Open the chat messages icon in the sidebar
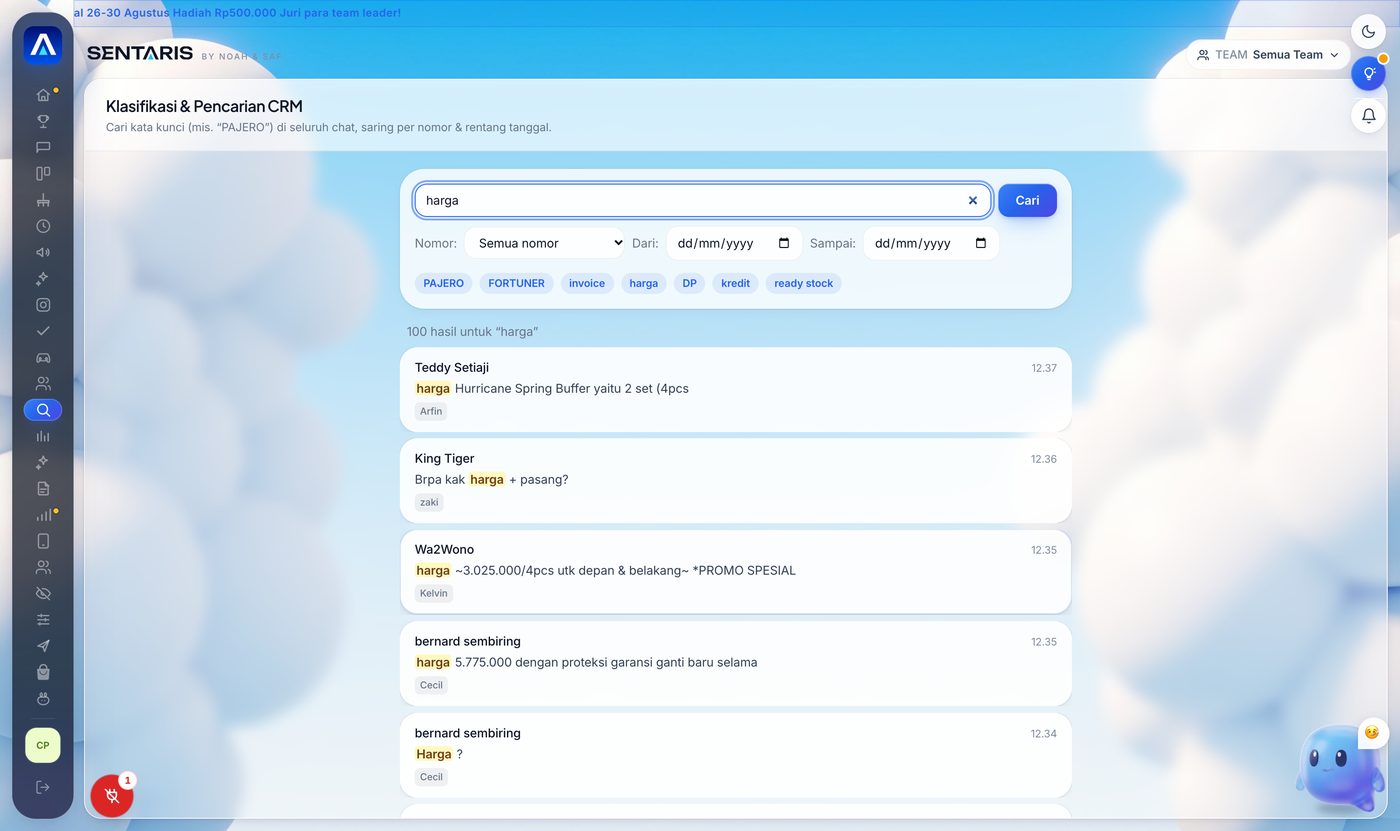Image resolution: width=1400 pixels, height=831 pixels. pyautogui.click(x=43, y=147)
